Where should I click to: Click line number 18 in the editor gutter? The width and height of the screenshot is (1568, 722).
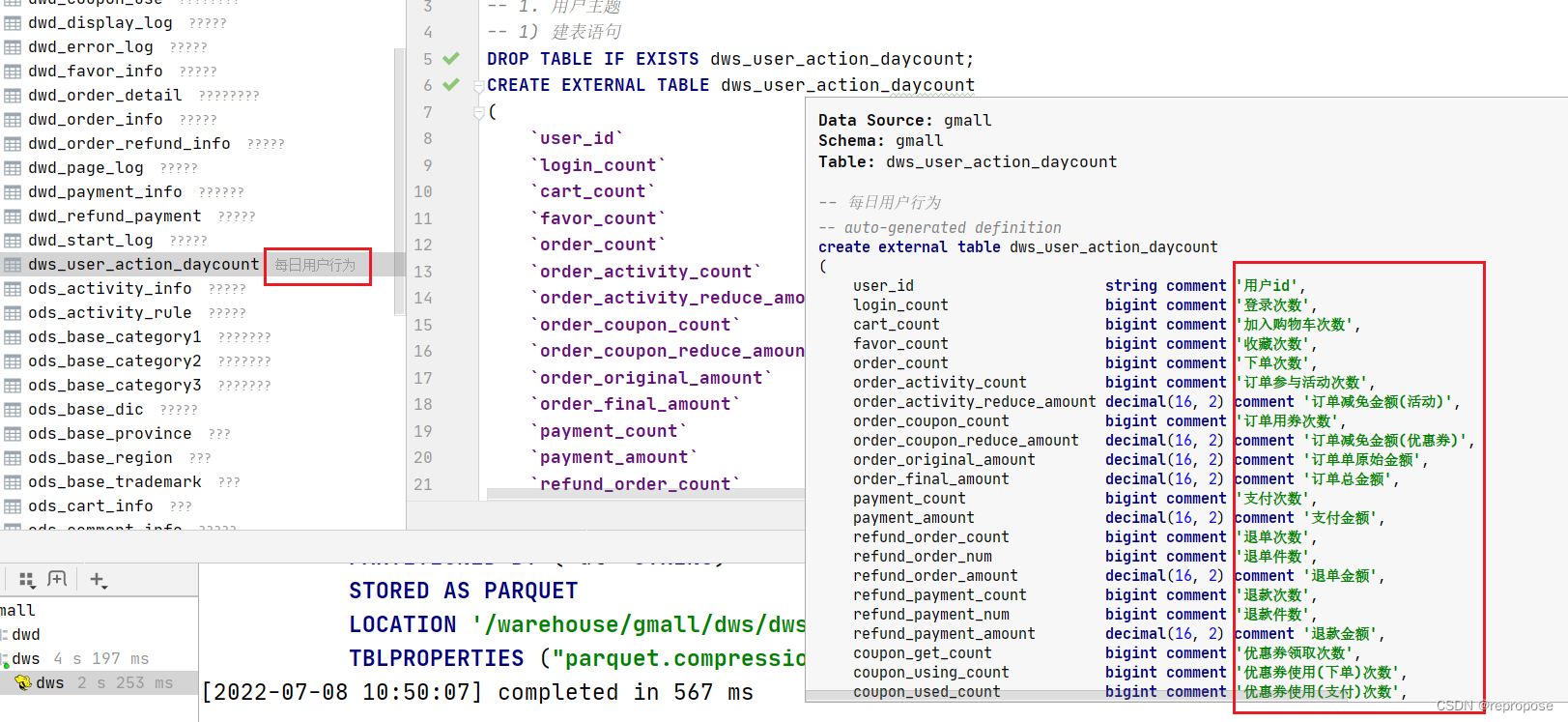(423, 404)
